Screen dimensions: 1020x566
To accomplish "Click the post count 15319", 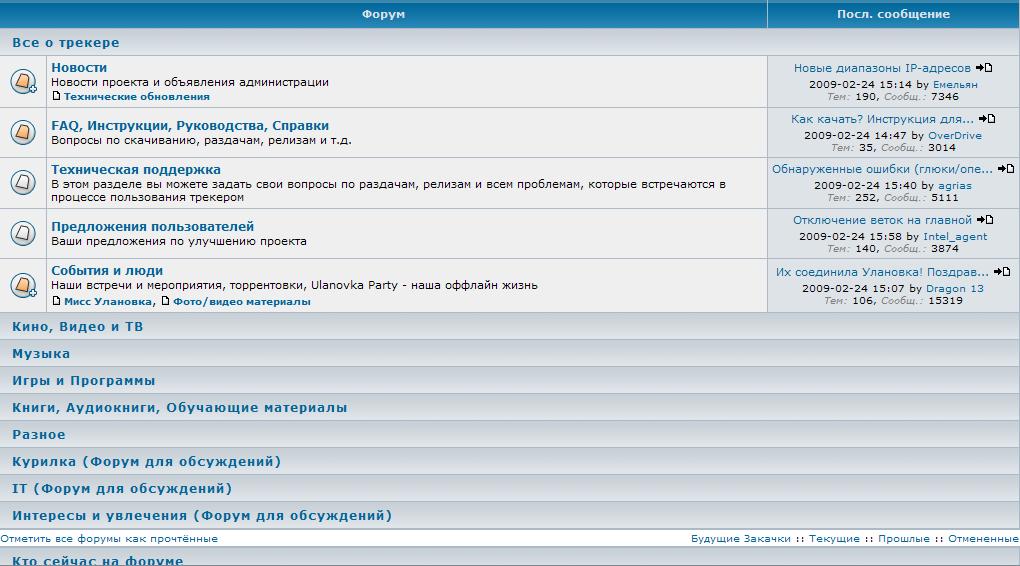I will 946,301.
